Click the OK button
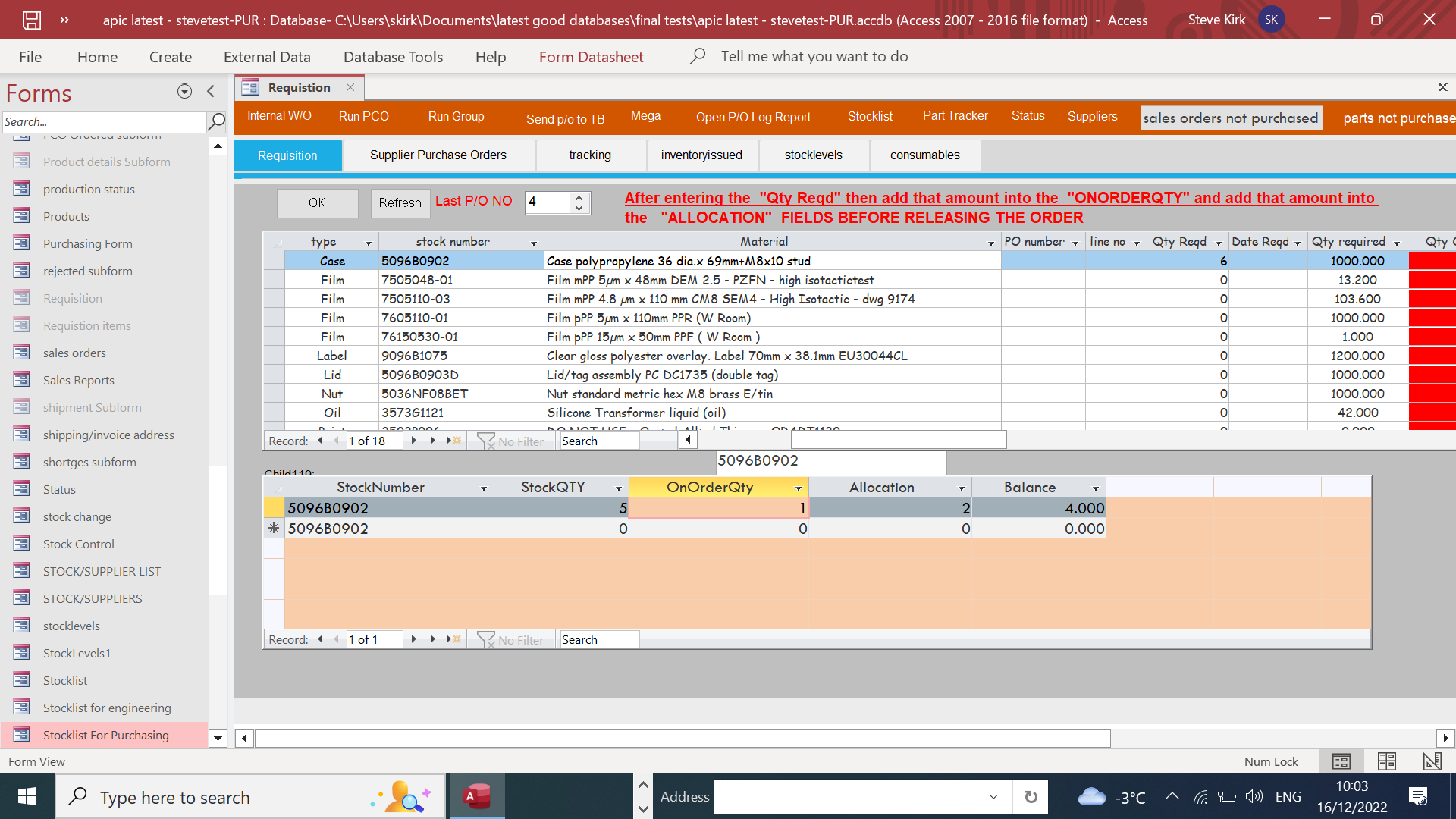This screenshot has width=1456, height=819. [317, 202]
